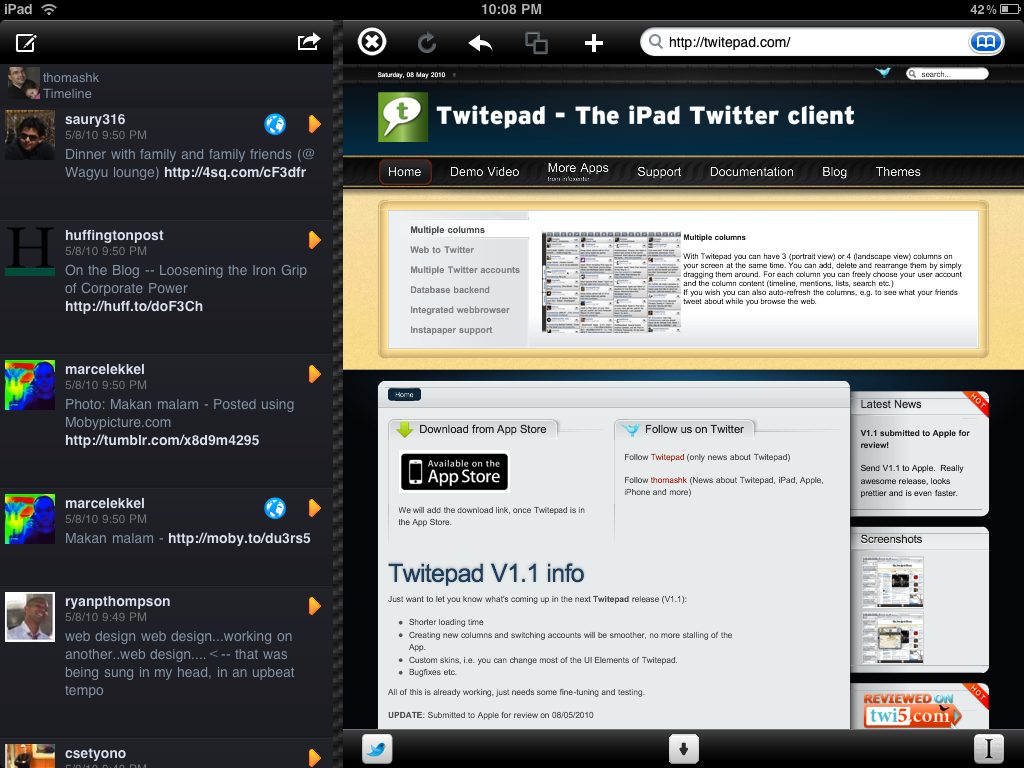This screenshot has width=1024, height=768.
Task: Select Database backend feature item
Action: (450, 289)
